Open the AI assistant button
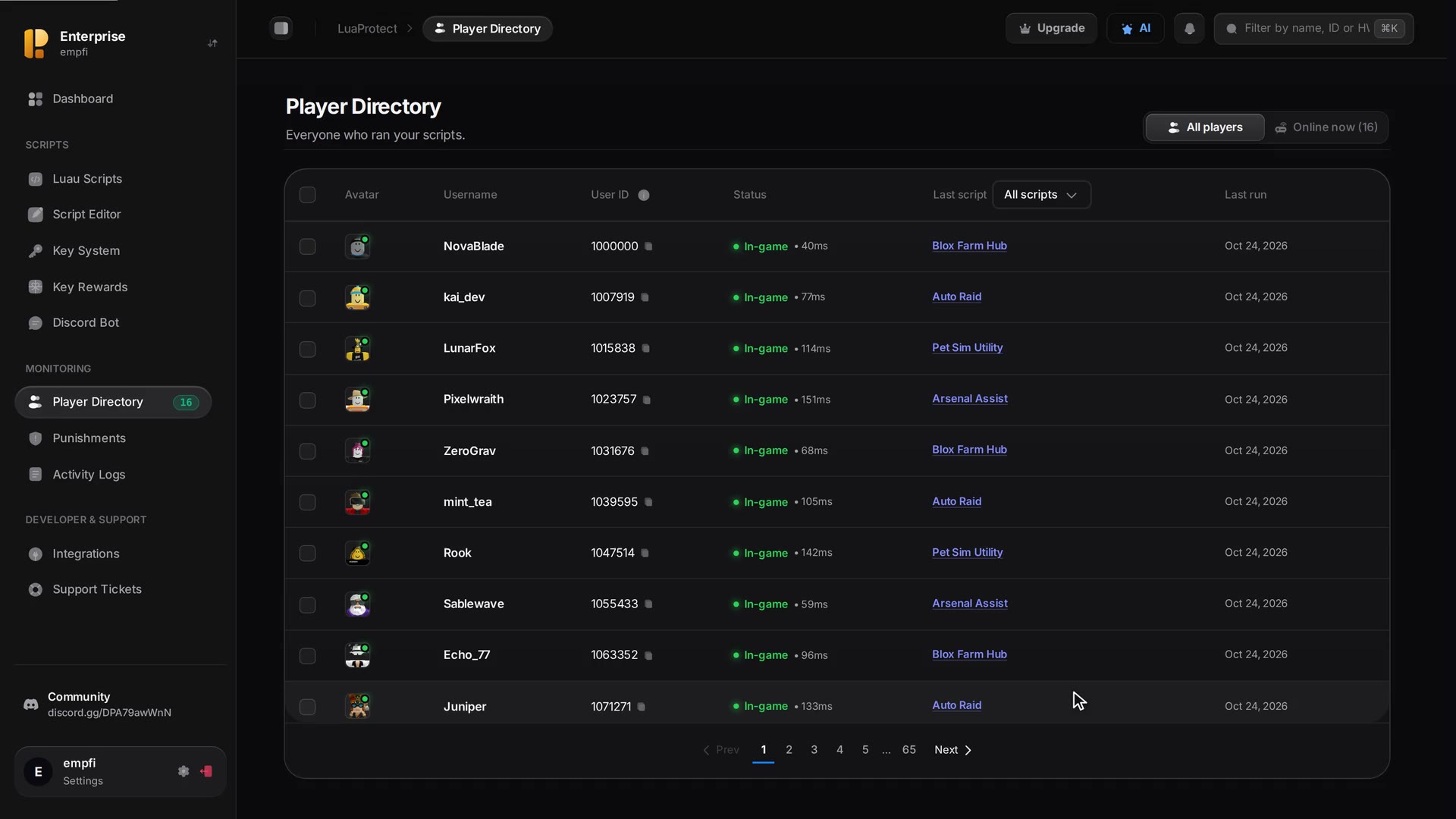The width and height of the screenshot is (1456, 819). [x=1135, y=28]
